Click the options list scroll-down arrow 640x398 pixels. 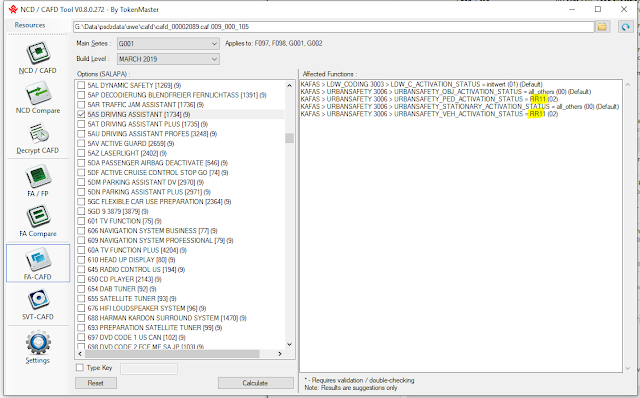click(x=289, y=344)
